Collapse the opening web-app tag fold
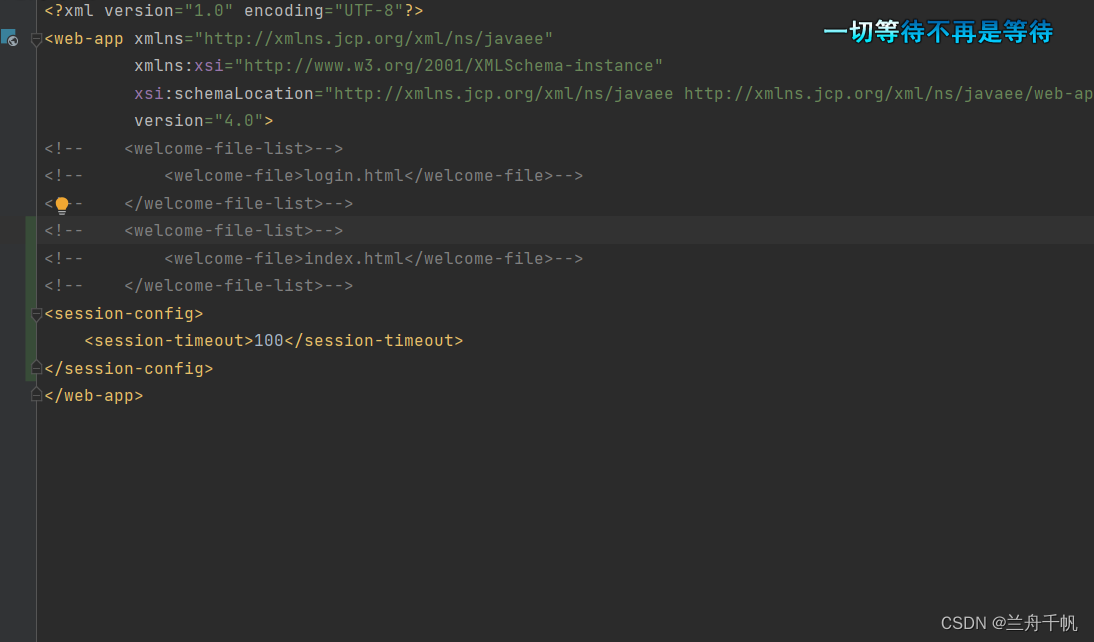This screenshot has width=1094, height=642. [x=36, y=40]
